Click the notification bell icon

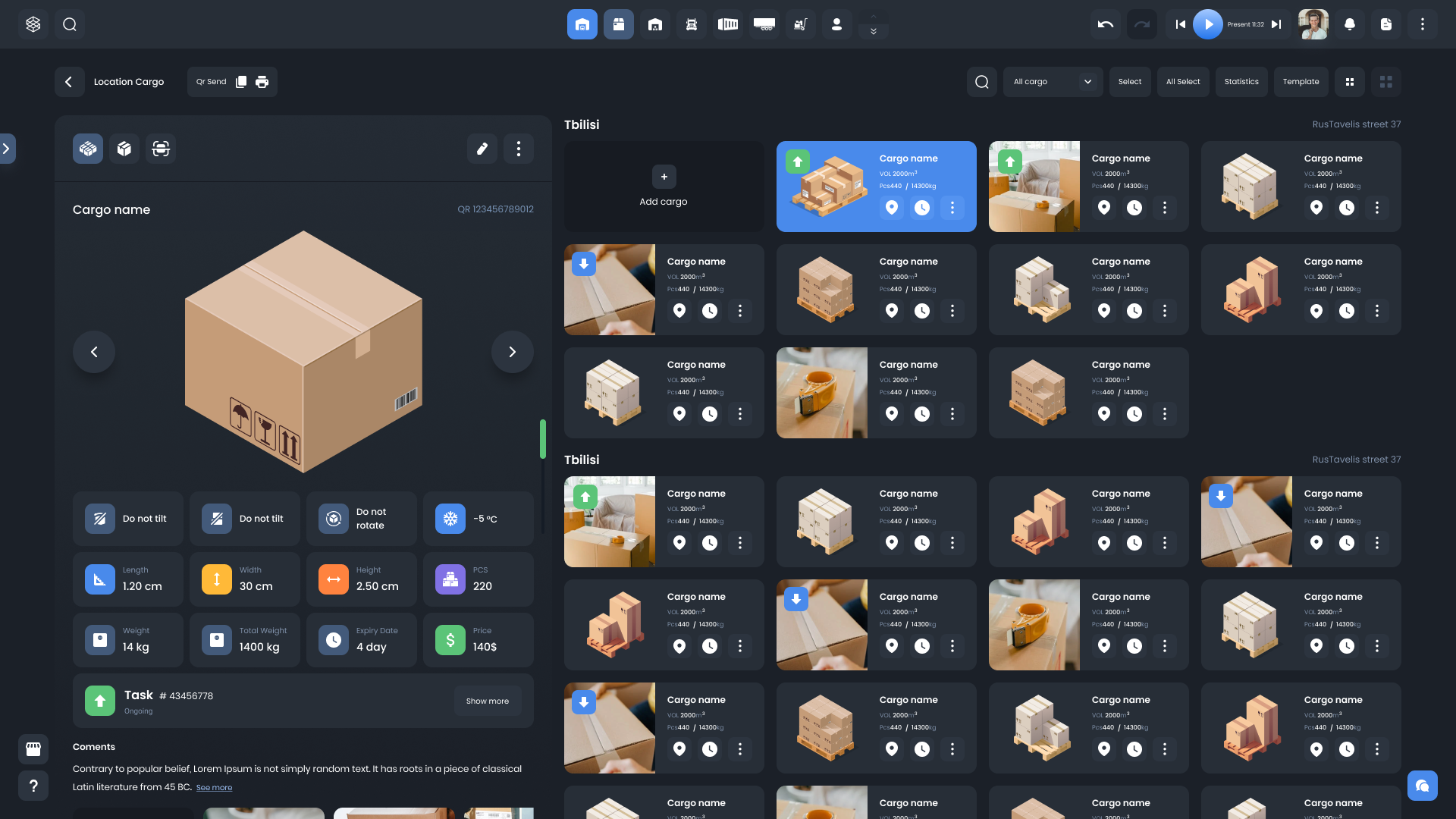(x=1349, y=24)
